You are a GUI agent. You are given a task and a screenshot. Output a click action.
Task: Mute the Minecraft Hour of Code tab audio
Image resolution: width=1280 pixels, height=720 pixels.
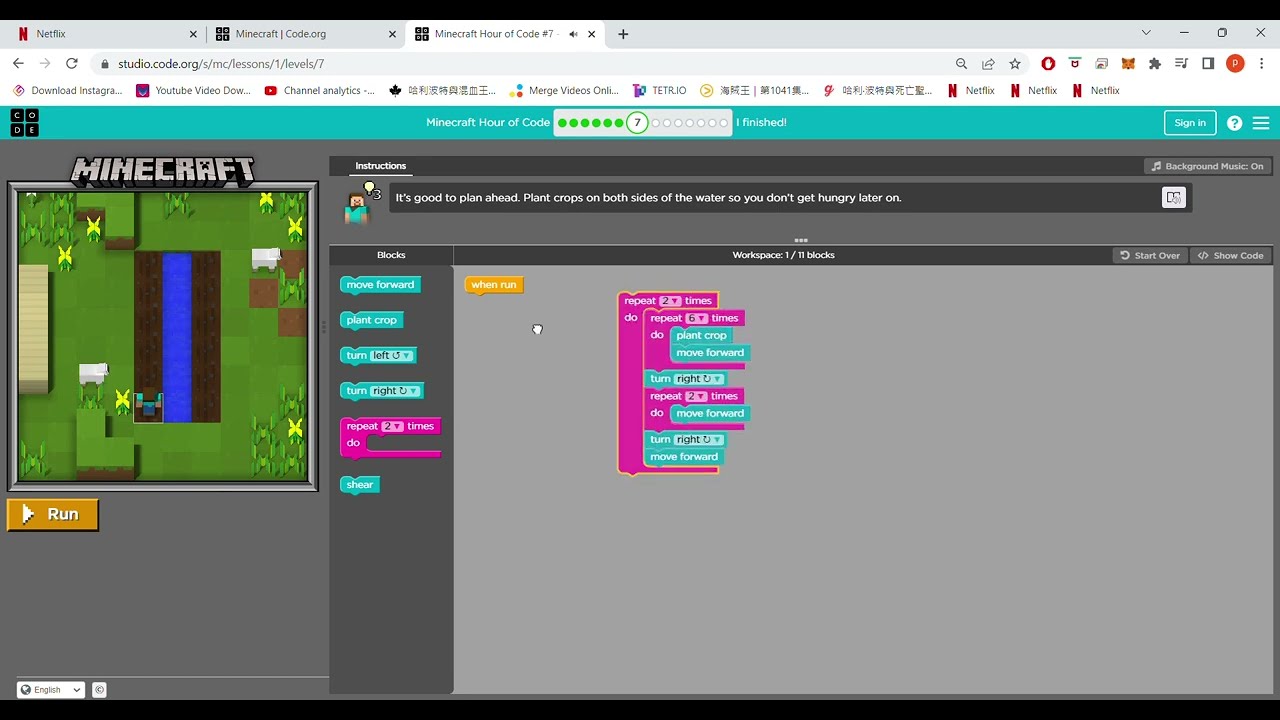click(573, 34)
